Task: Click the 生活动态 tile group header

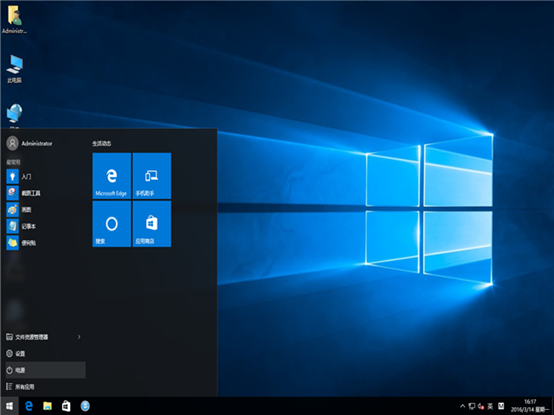Action: (102, 143)
